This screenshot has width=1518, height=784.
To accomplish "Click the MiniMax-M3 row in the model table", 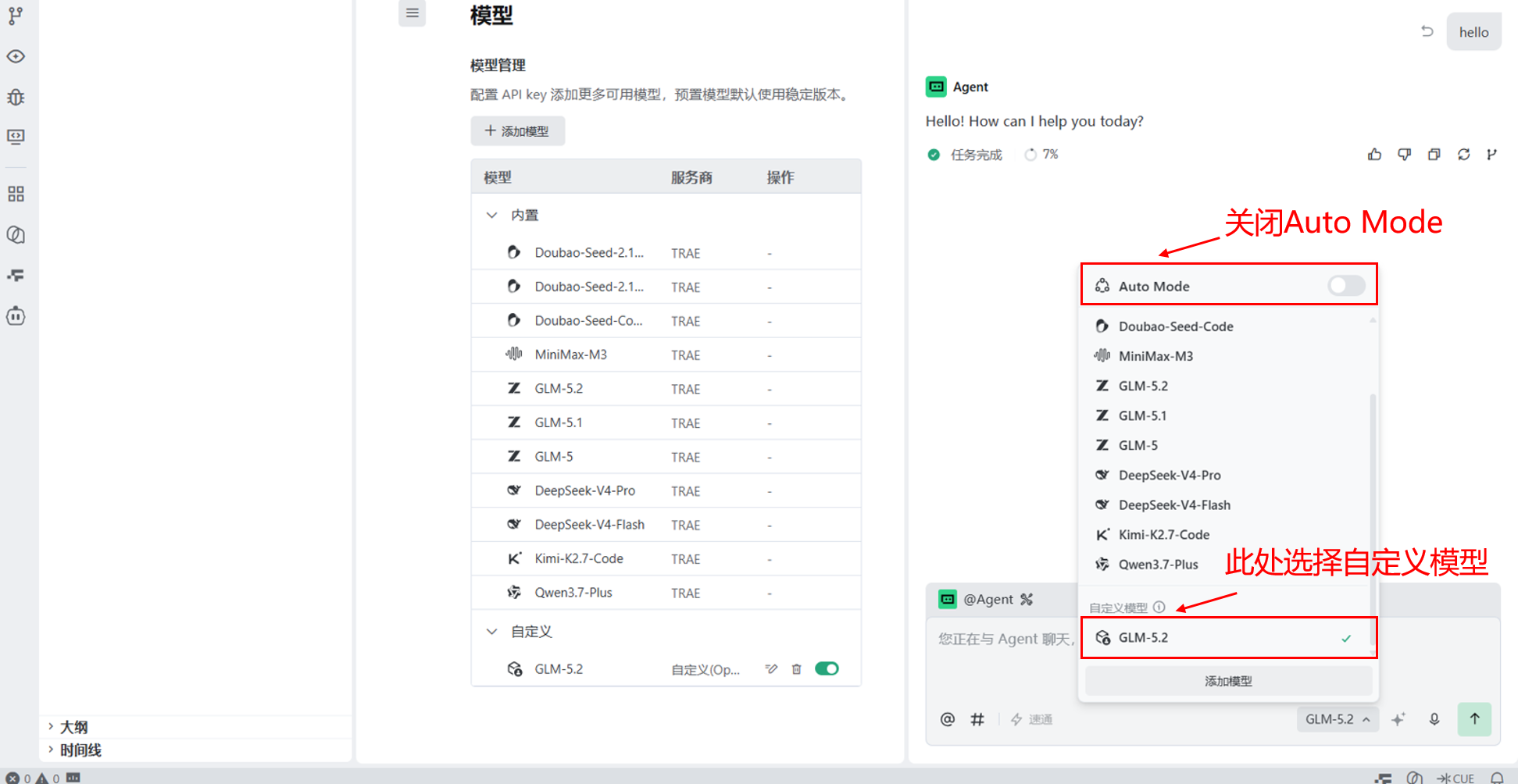I will [x=666, y=355].
